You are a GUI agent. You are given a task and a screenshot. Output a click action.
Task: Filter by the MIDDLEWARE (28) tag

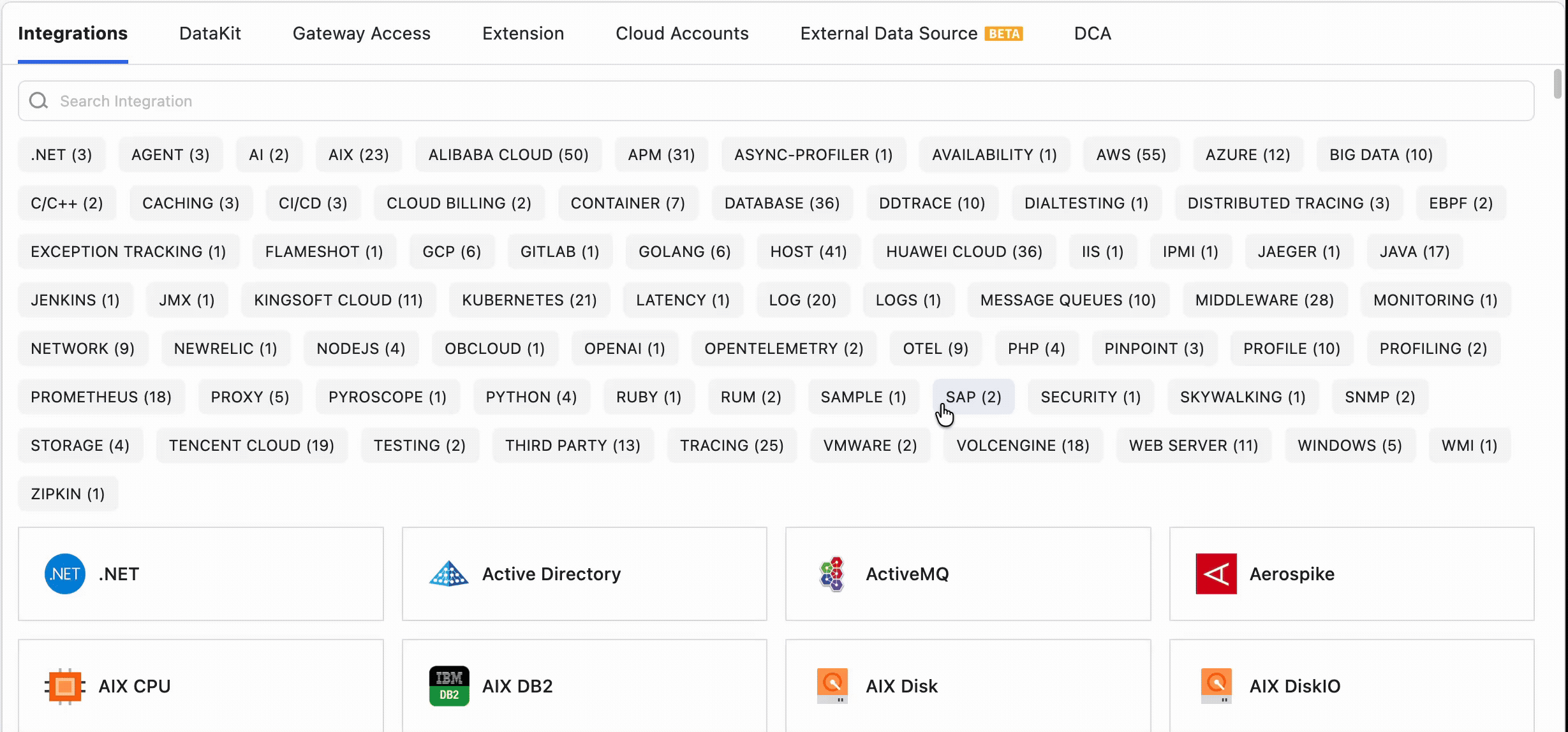point(1265,300)
